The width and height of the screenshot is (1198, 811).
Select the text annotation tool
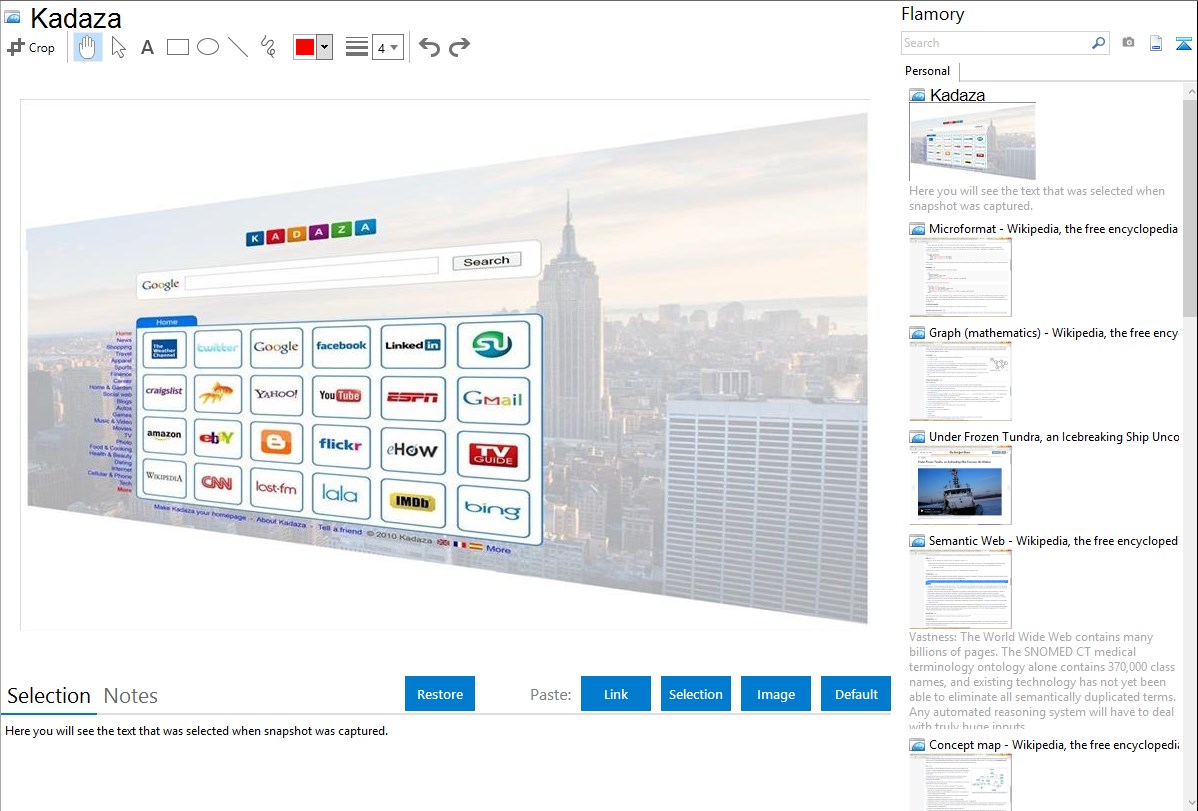click(147, 47)
